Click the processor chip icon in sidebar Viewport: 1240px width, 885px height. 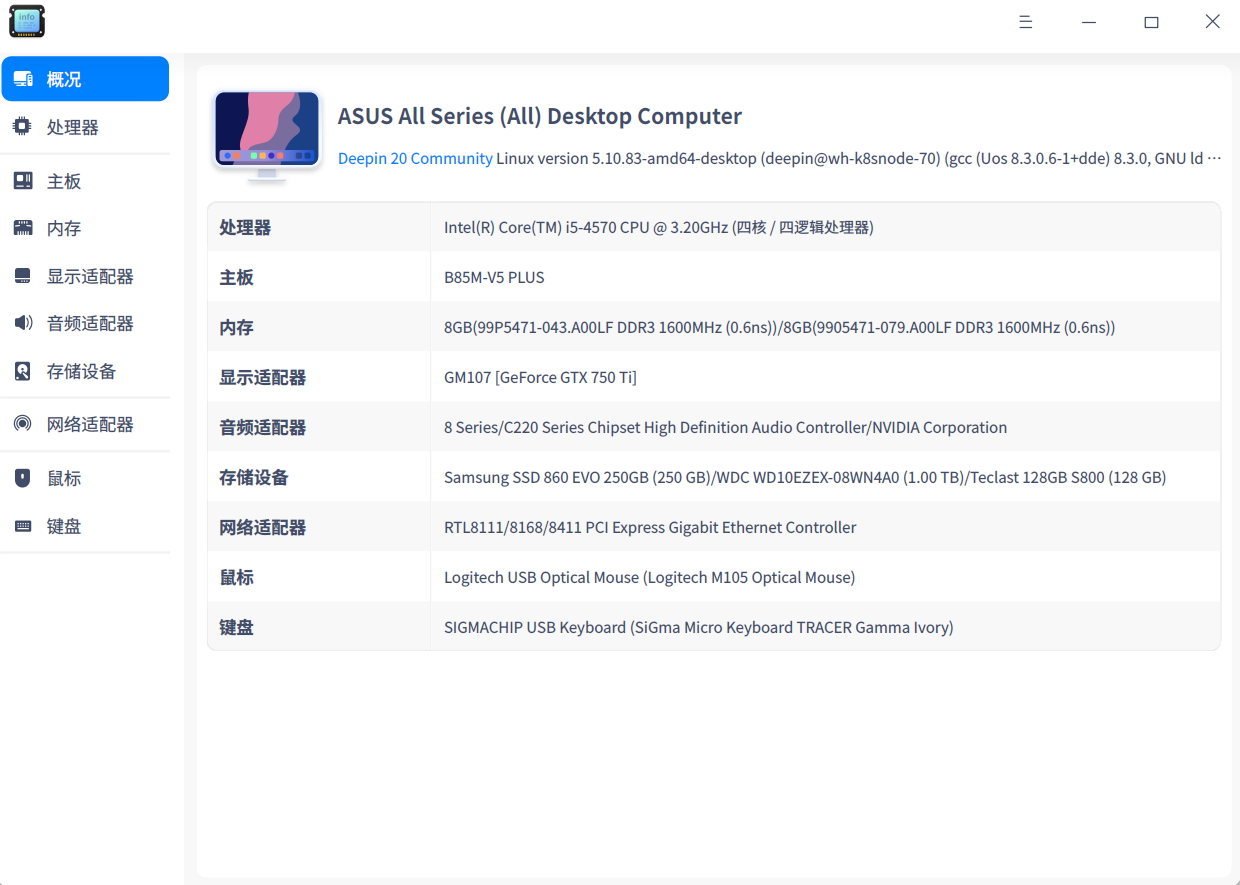pyautogui.click(x=22, y=127)
